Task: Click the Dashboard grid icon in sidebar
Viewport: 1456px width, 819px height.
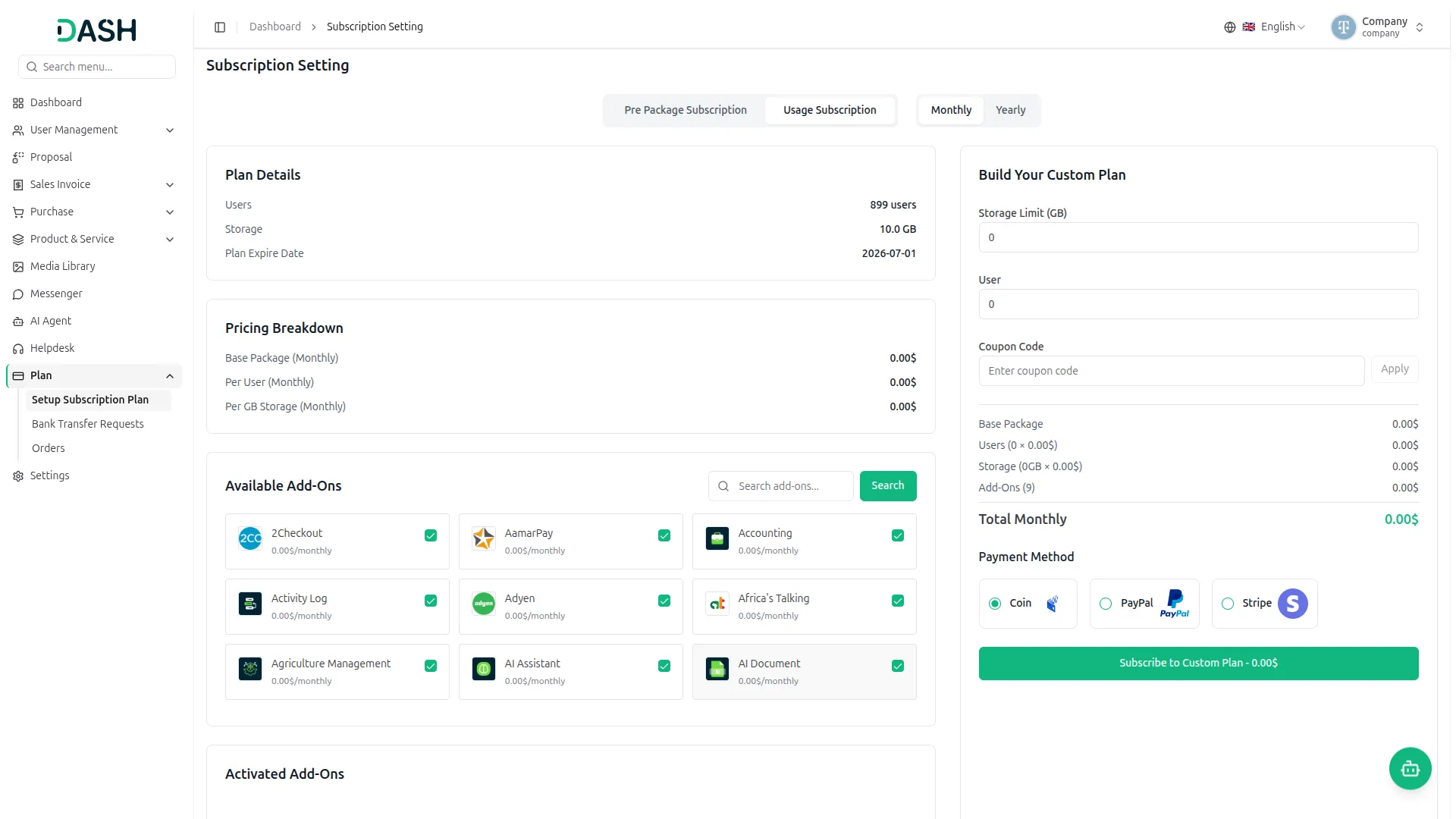Action: (18, 103)
